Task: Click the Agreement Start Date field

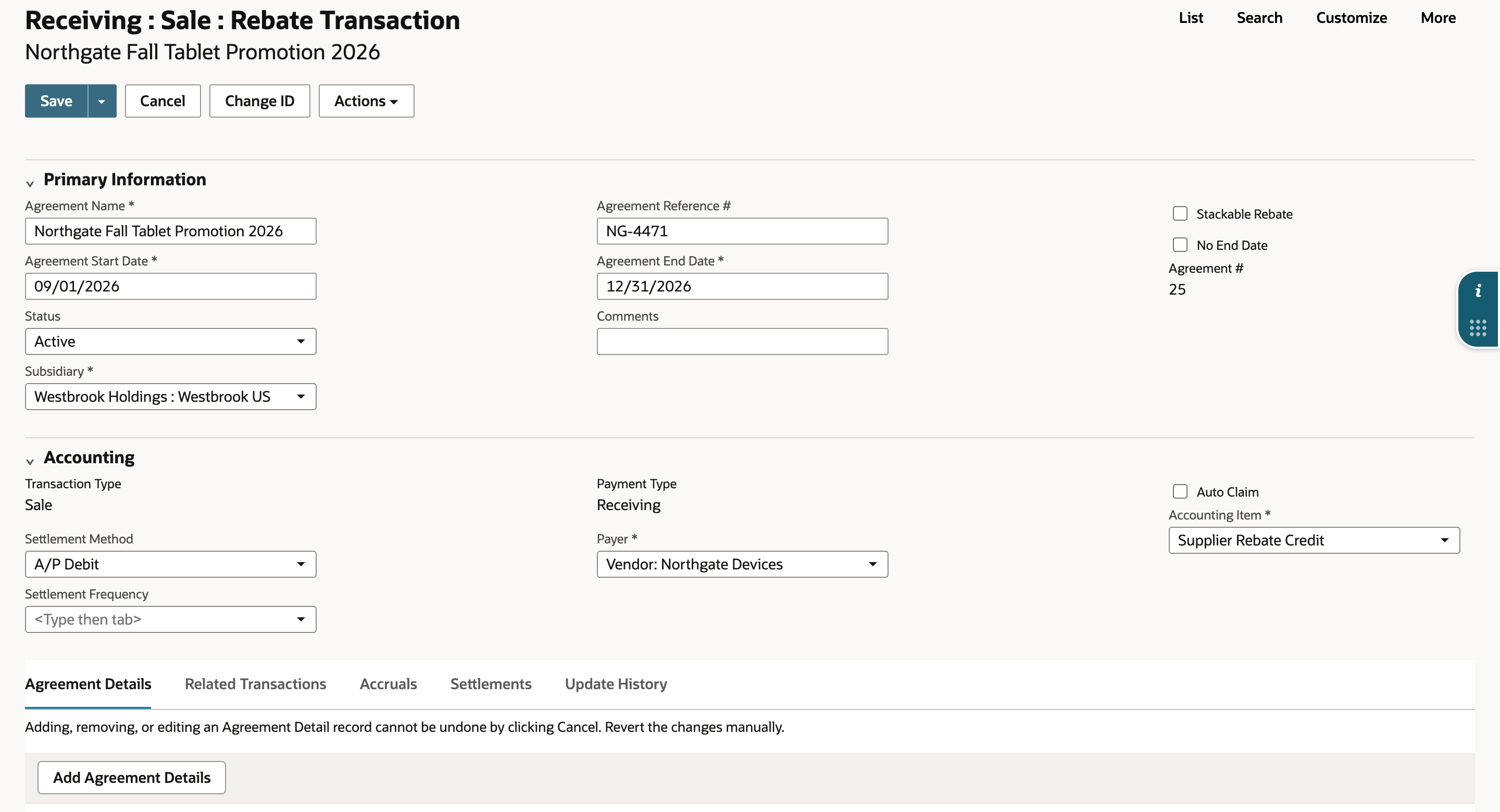Action: (x=171, y=287)
